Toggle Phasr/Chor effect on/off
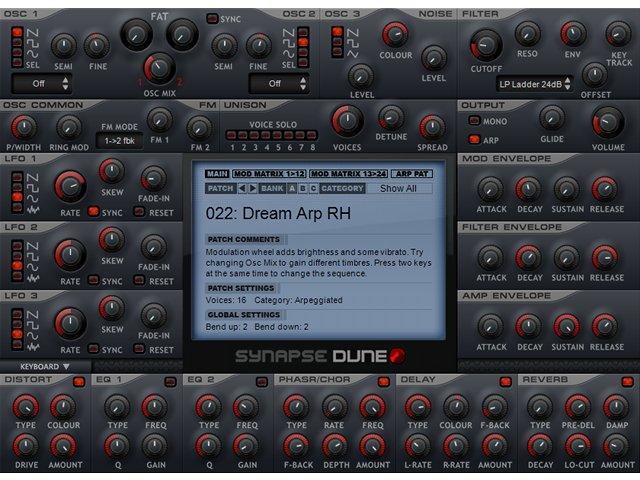 click(x=384, y=382)
